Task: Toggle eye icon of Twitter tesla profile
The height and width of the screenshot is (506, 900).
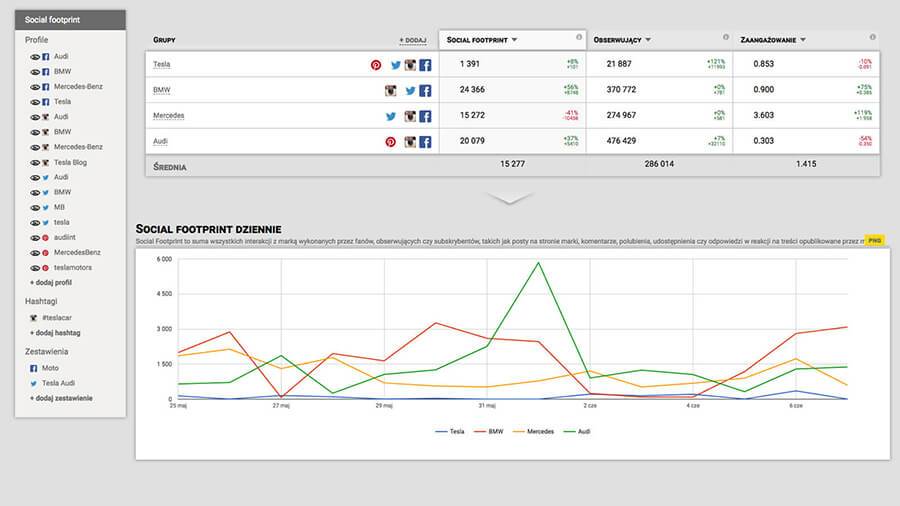Action: pyautogui.click(x=35, y=223)
